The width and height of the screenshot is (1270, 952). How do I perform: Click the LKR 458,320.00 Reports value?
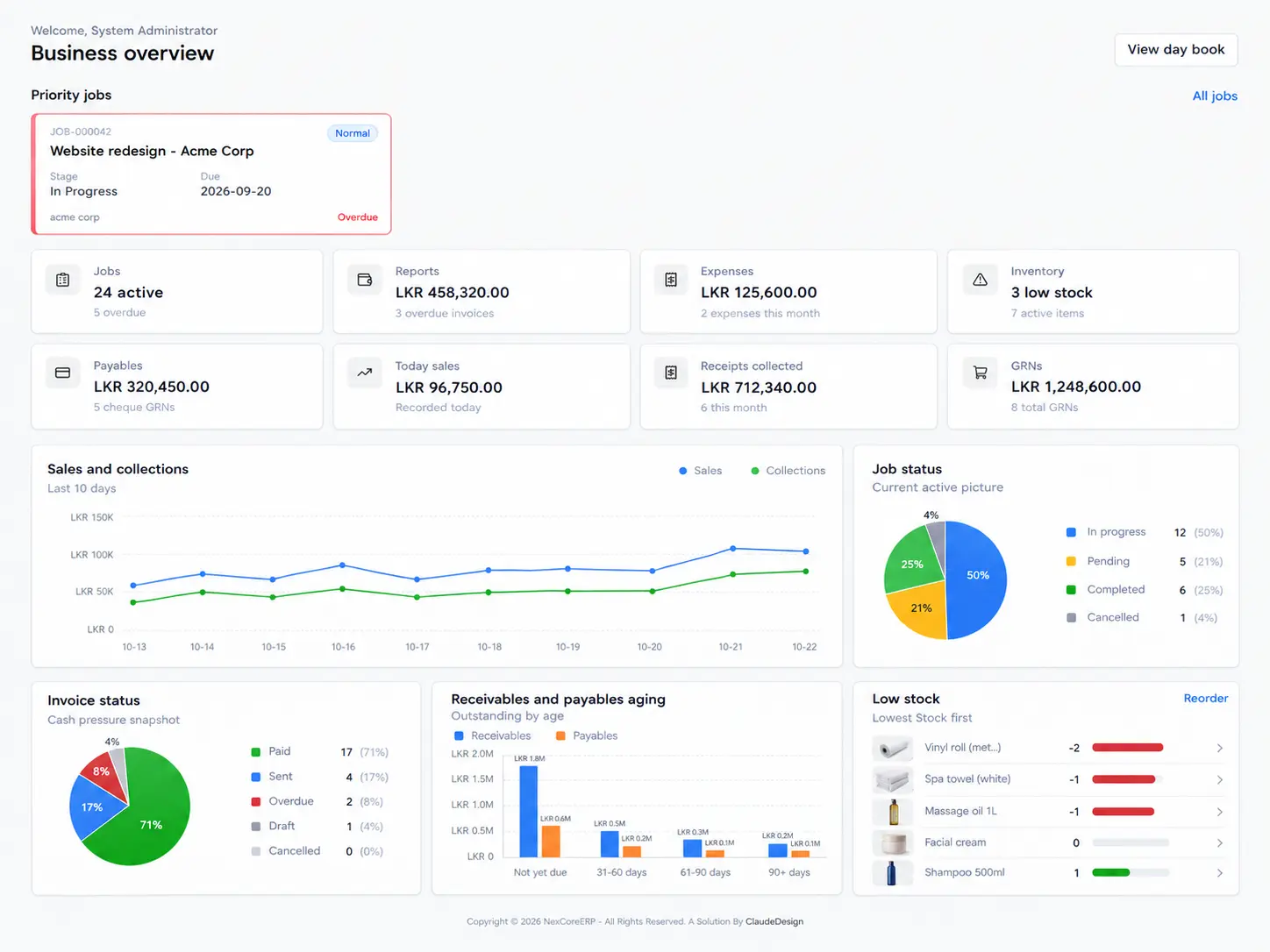[452, 293]
